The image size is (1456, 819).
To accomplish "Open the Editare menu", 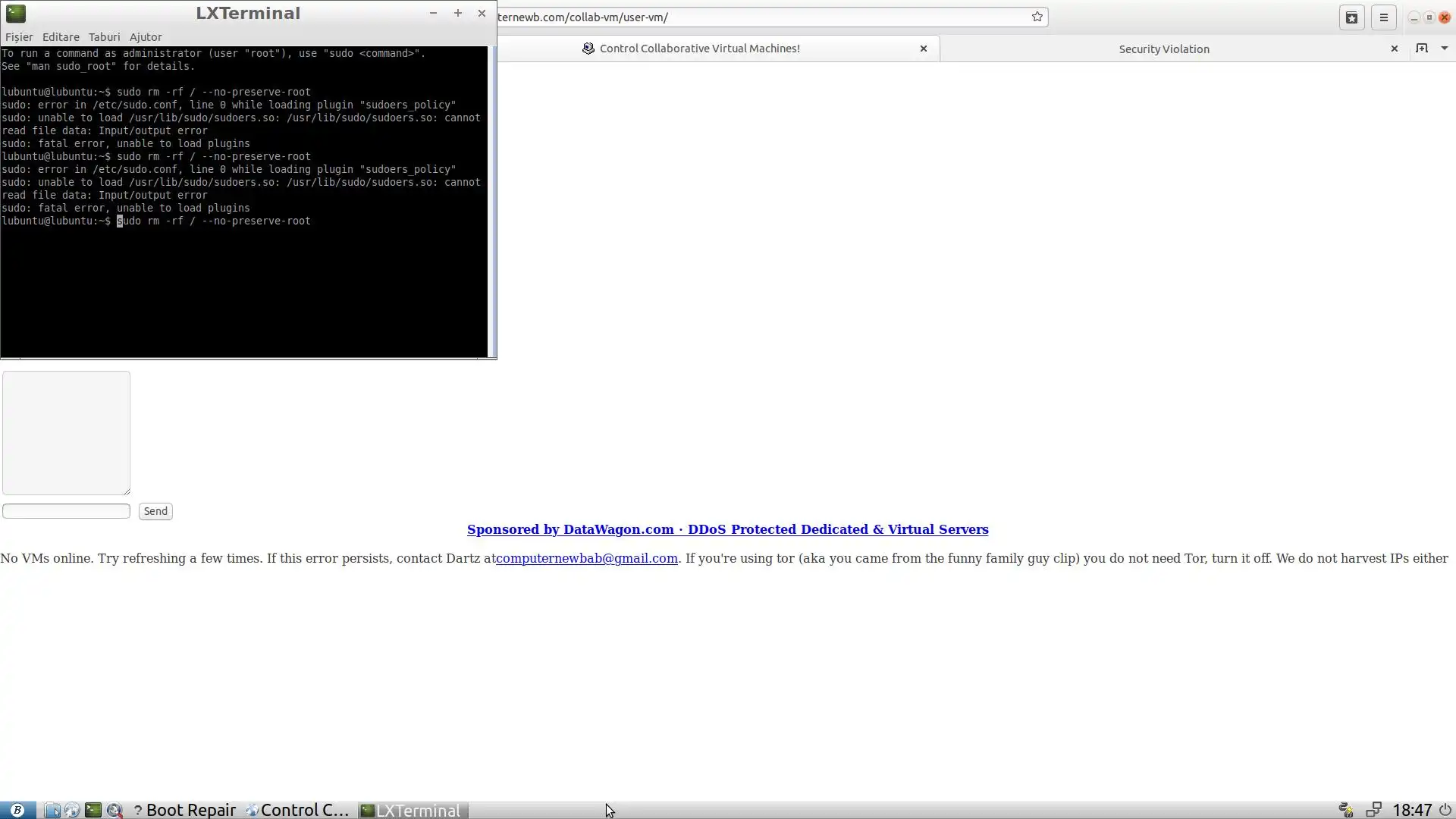I will [x=61, y=36].
